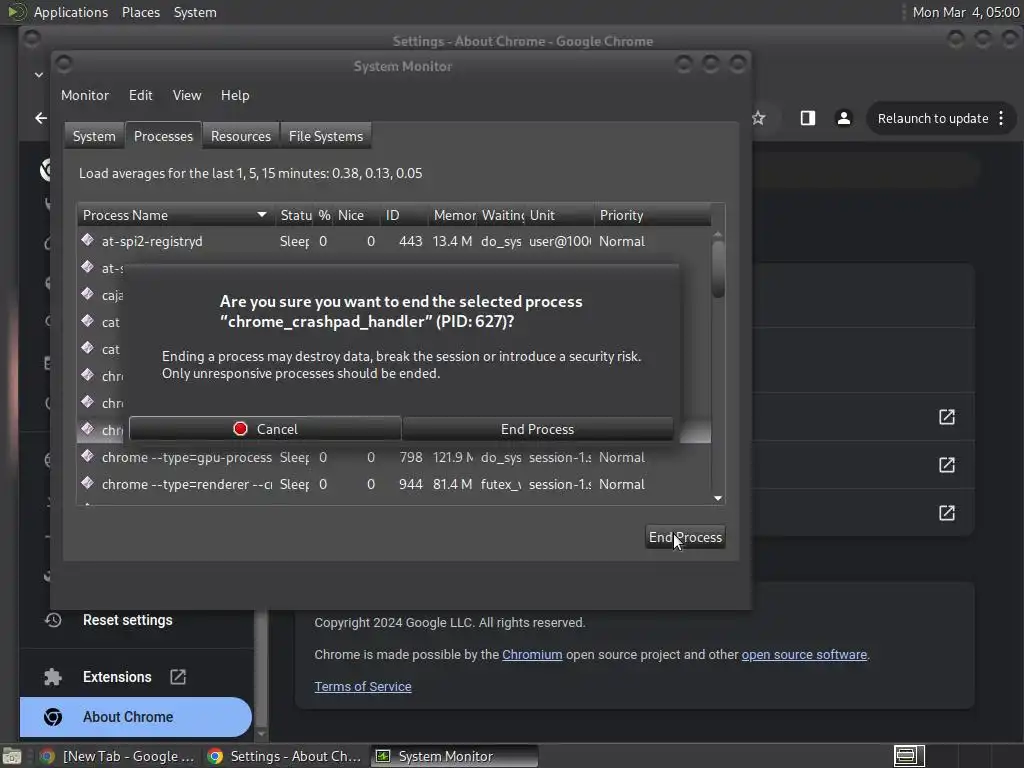Open the open source software link
Screen dimensions: 1024x768
pyautogui.click(x=804, y=654)
